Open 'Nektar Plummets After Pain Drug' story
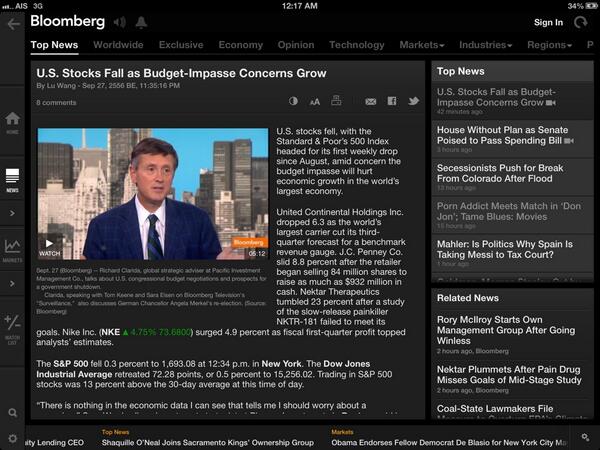 pyautogui.click(x=512, y=379)
